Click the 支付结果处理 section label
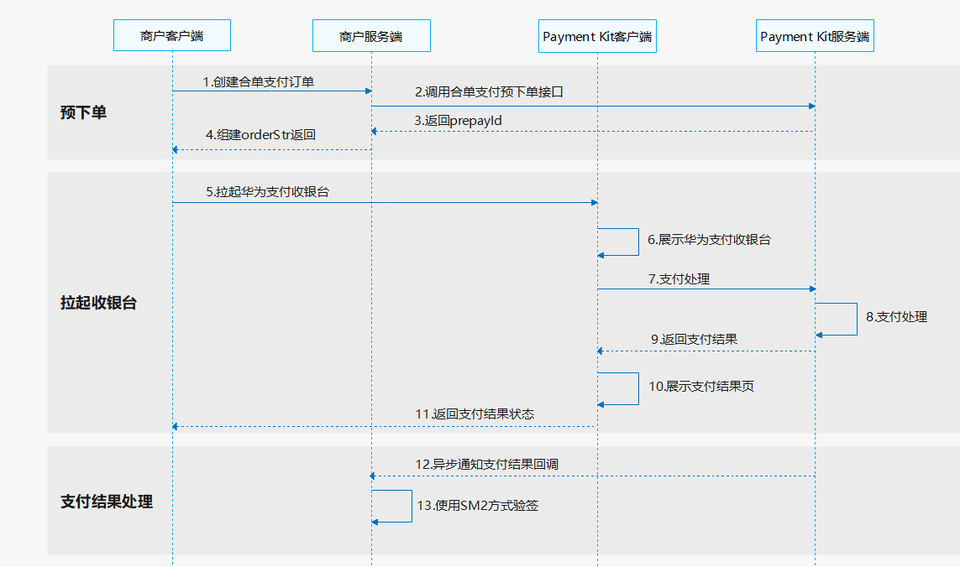Viewport: 960px width, 567px height. pyautogui.click(x=106, y=501)
